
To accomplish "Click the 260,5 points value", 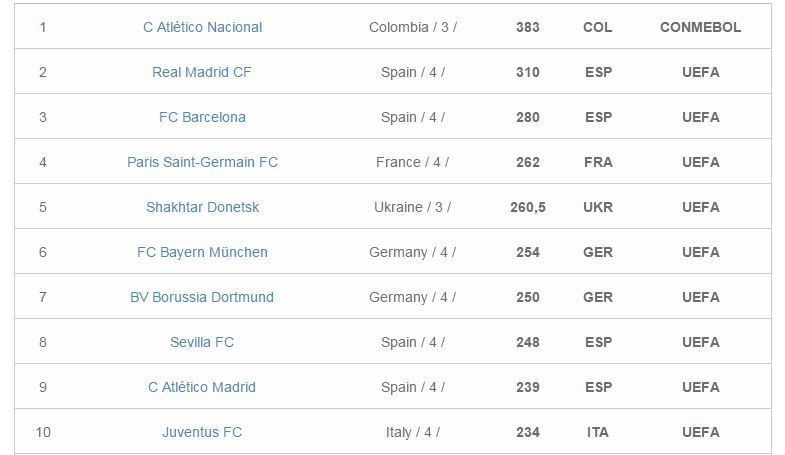I will click(527, 207).
